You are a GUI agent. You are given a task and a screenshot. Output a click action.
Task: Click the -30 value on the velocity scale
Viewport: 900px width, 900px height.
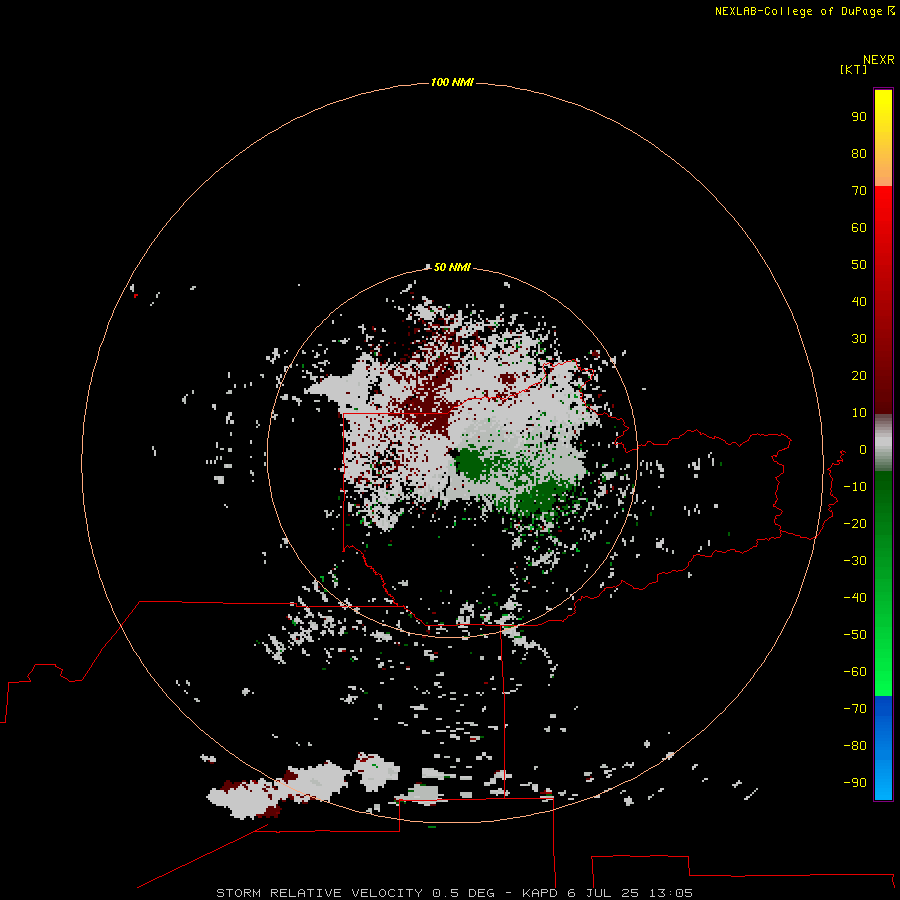coord(855,561)
